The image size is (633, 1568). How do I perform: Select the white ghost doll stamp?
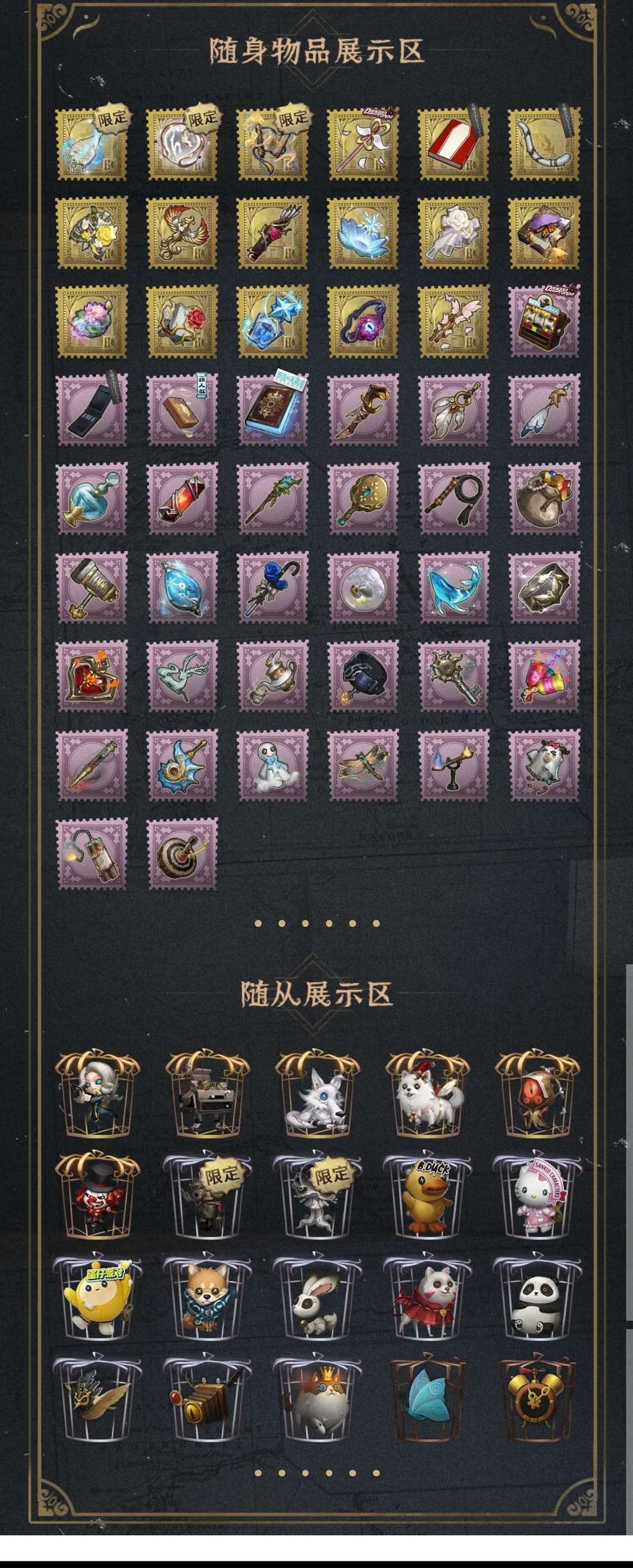(x=273, y=764)
